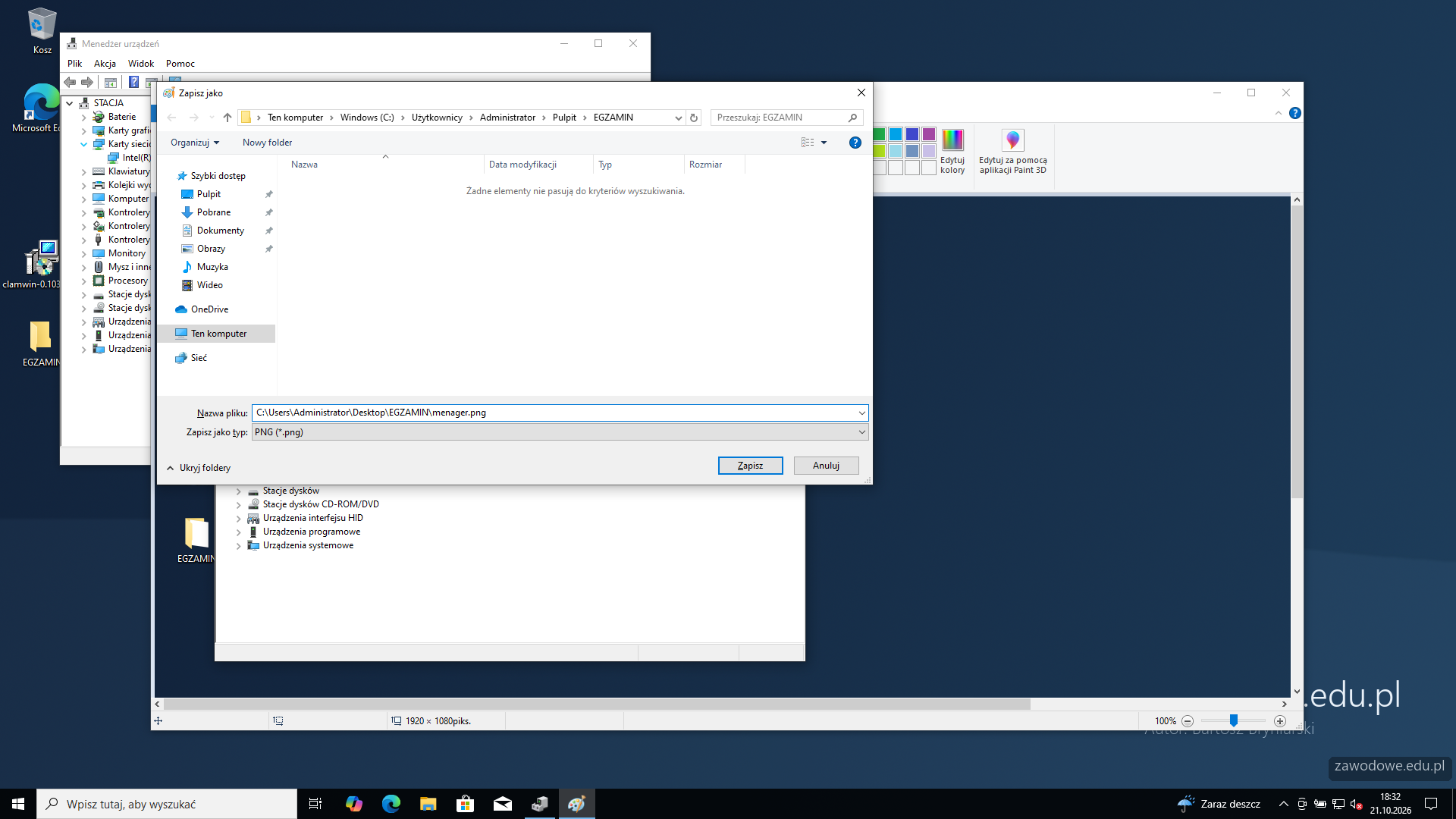Collapse the STACJA root node
Viewport: 1456px width, 819px height.
pyautogui.click(x=70, y=103)
